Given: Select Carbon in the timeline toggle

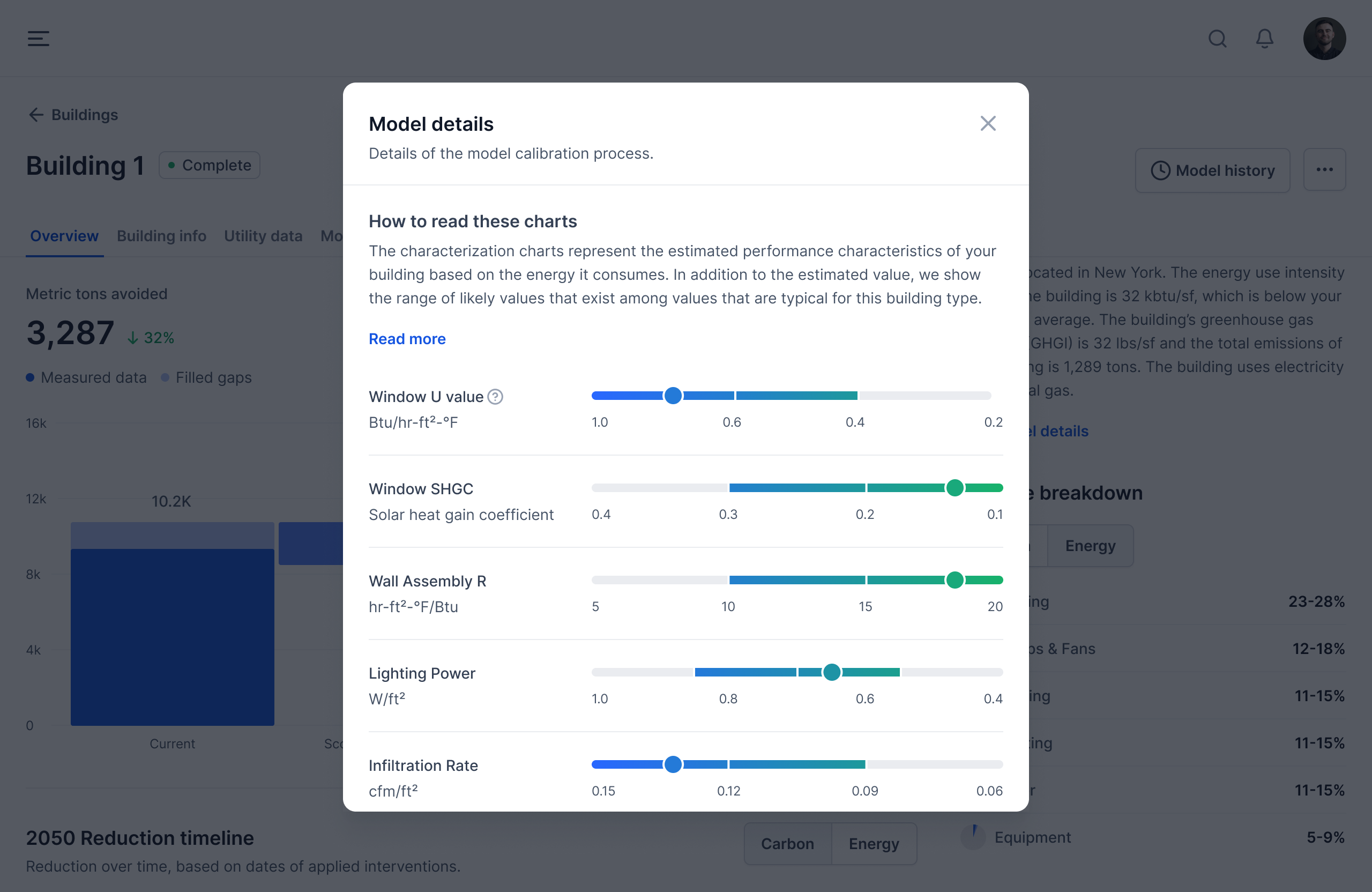Looking at the screenshot, I should click(x=787, y=844).
